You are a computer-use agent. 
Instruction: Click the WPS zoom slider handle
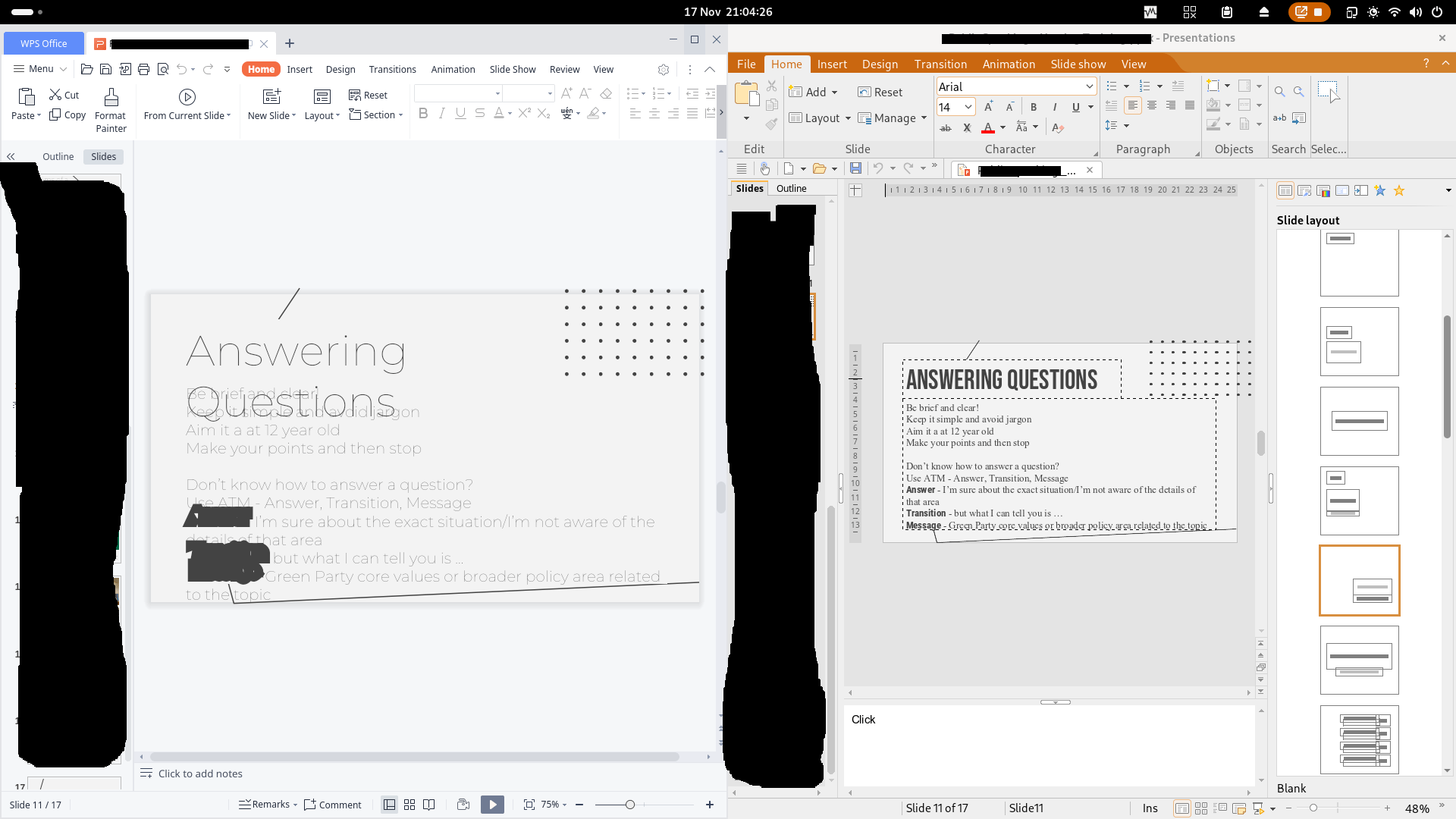click(x=629, y=805)
